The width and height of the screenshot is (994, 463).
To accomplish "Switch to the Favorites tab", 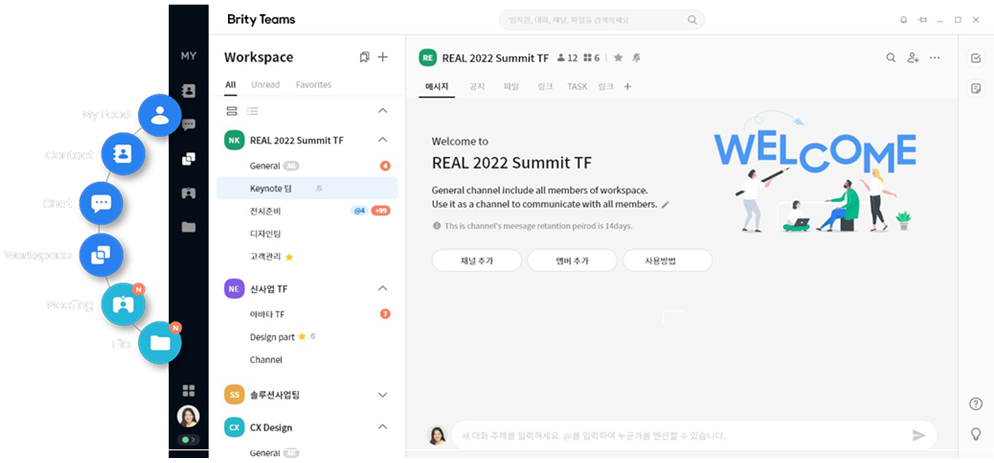I will point(313,84).
